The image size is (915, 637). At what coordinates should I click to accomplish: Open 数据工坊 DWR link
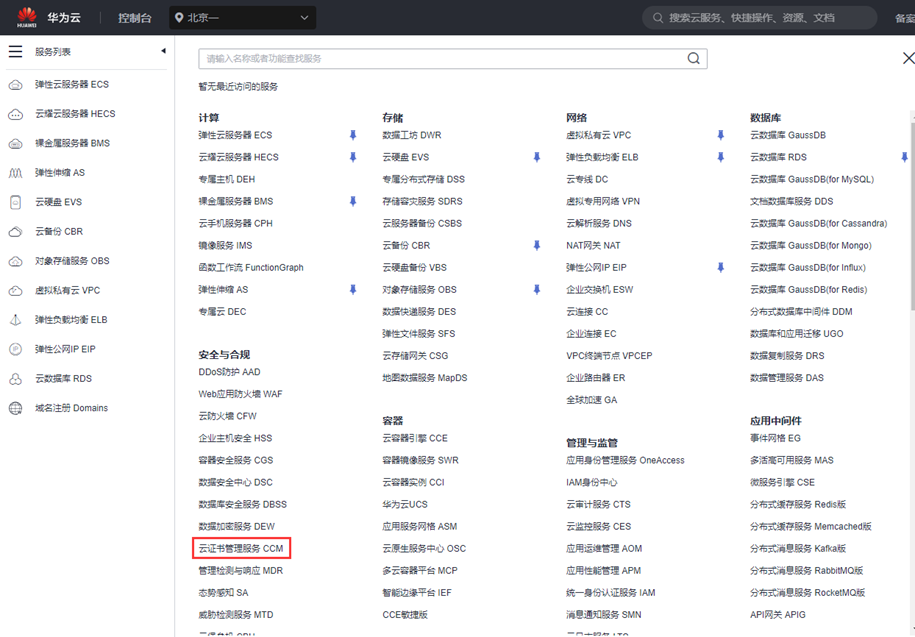412,135
